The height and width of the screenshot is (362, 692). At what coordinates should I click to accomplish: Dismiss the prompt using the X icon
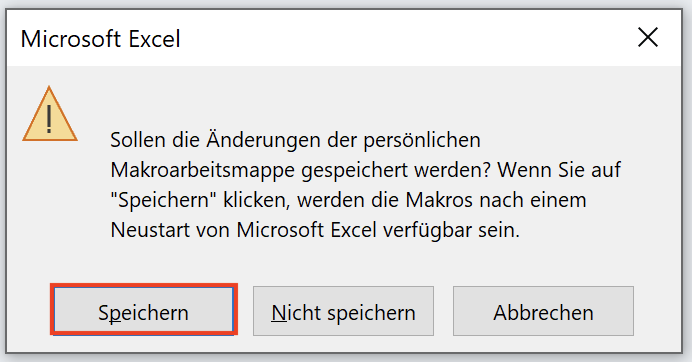[648, 37]
